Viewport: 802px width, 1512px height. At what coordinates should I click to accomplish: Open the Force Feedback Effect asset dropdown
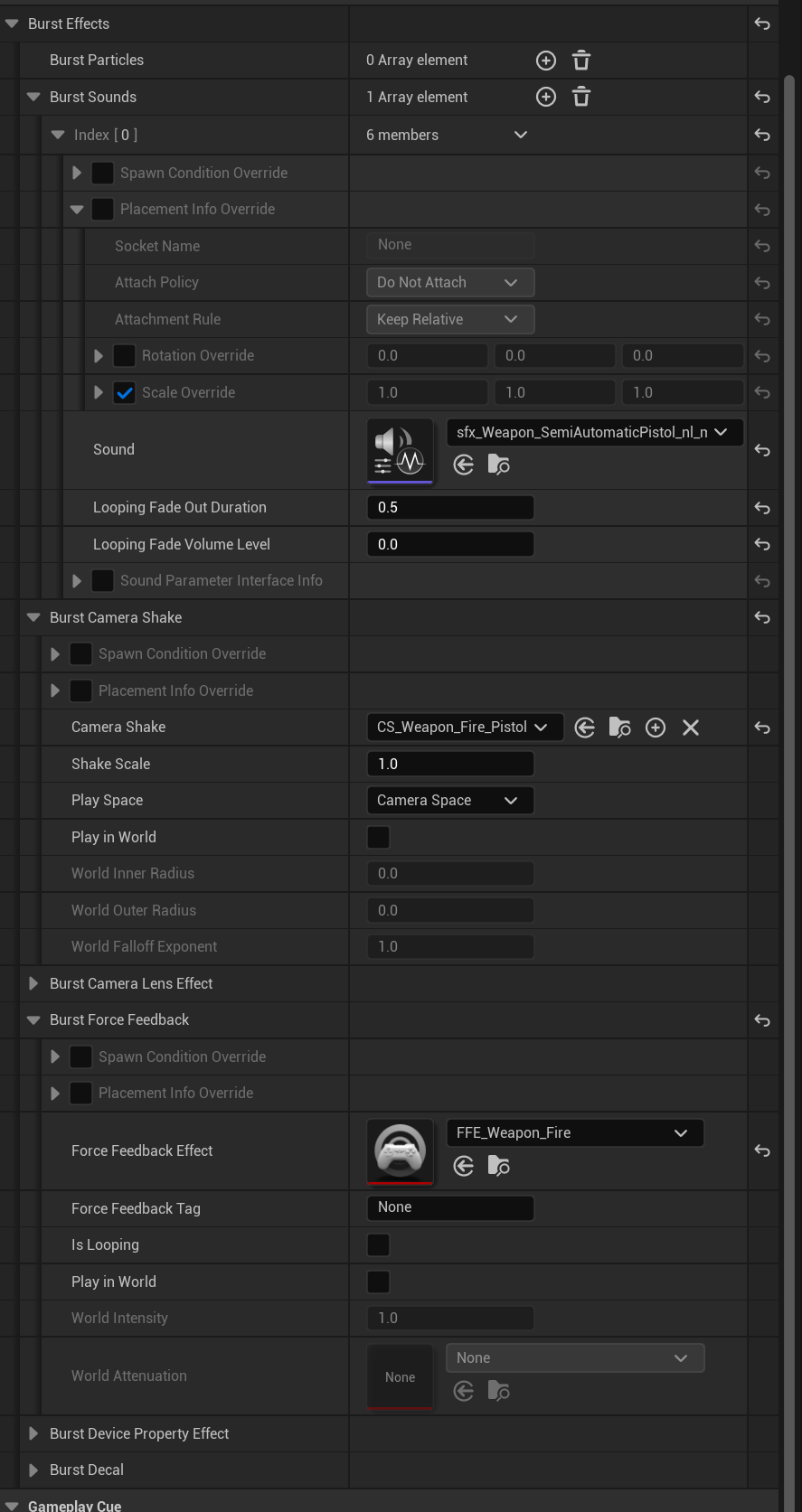pos(575,1132)
